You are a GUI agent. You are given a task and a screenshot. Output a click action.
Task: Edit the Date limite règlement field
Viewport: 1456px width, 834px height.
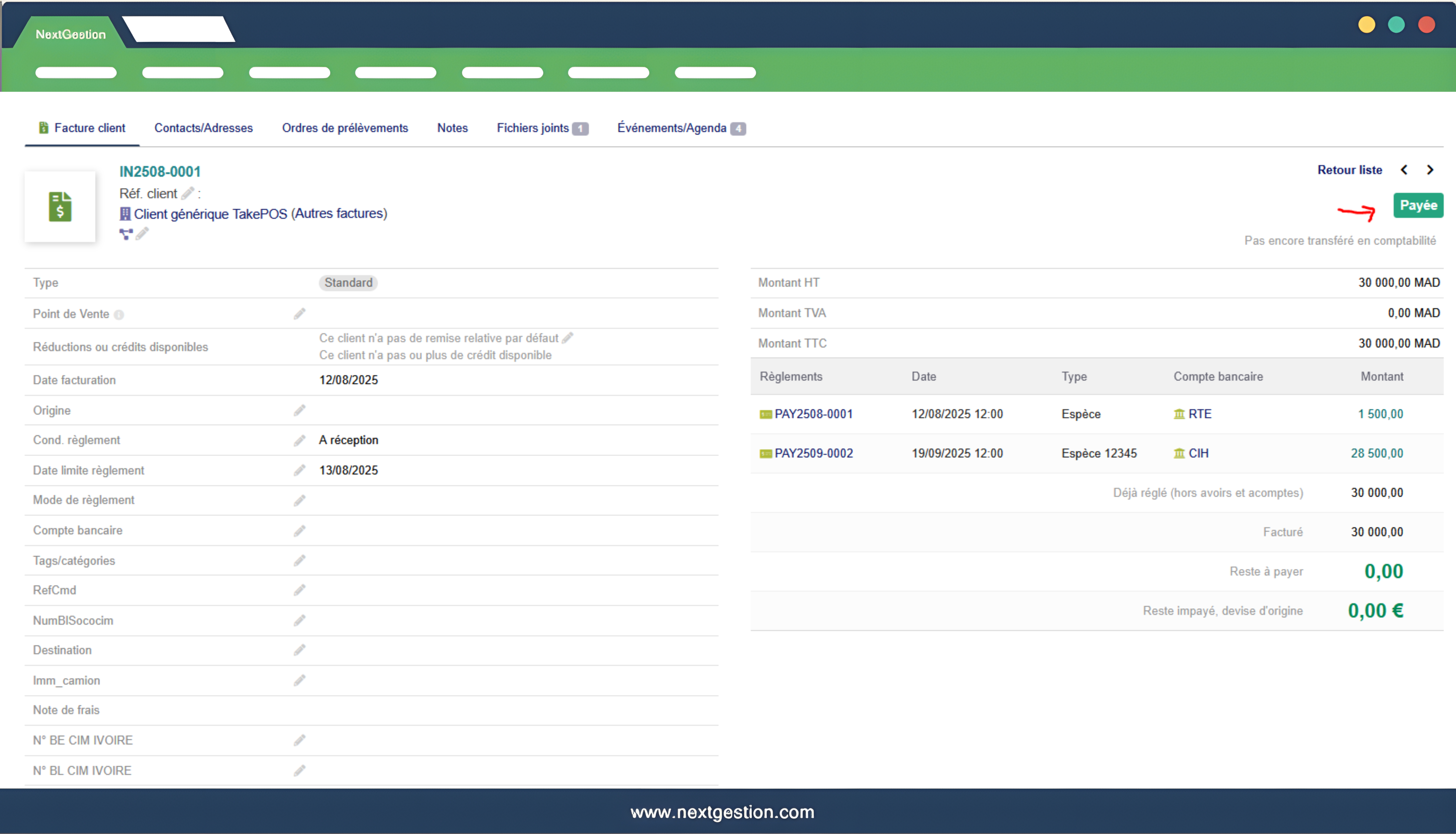pos(300,471)
